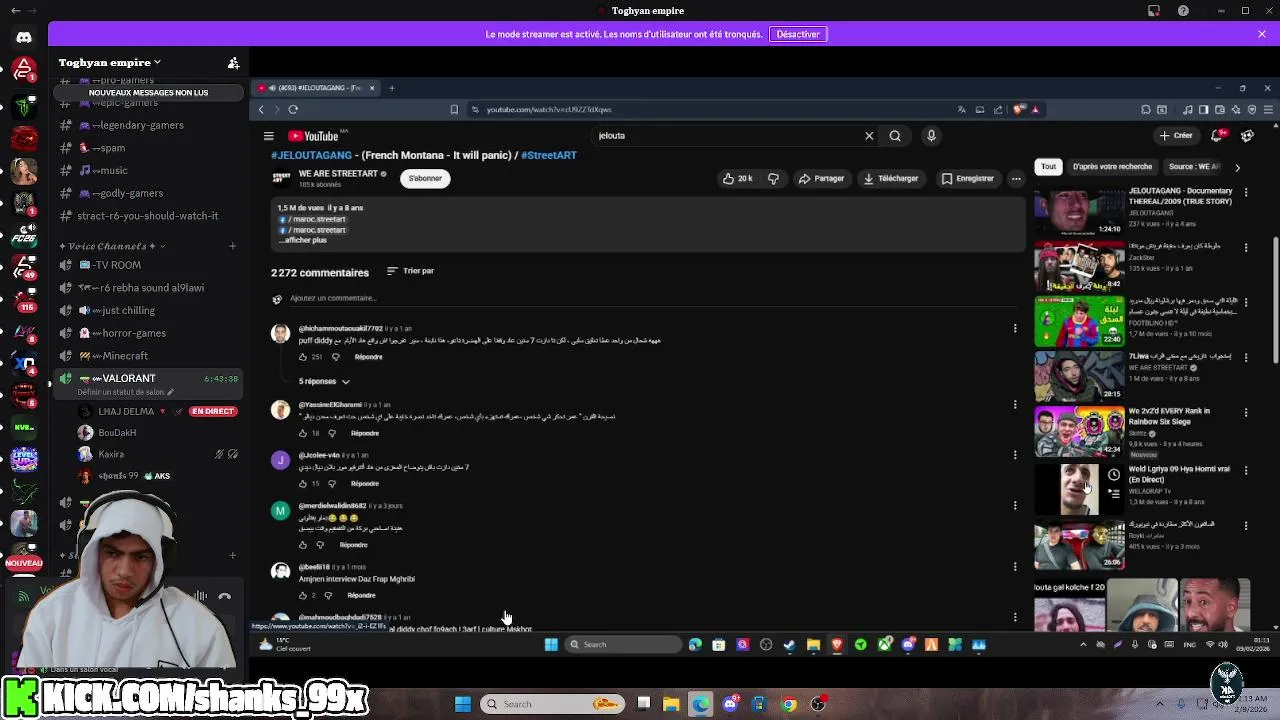Image resolution: width=1280 pixels, height=720 pixels.
Task: Click the LEVEL UP server icon
Action: (24, 459)
